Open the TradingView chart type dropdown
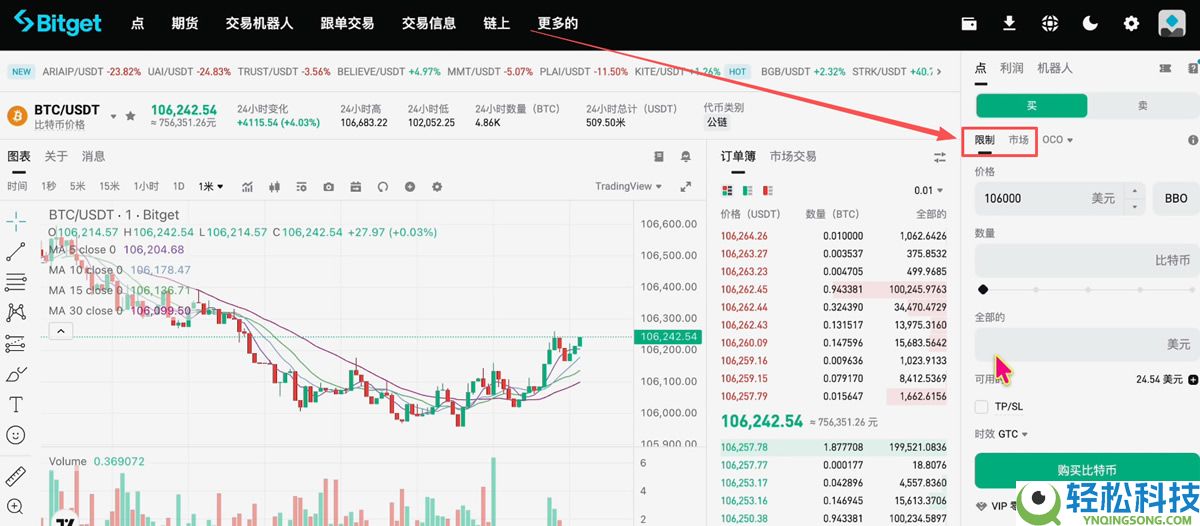Screen dimensions: 1200x526 (628, 186)
